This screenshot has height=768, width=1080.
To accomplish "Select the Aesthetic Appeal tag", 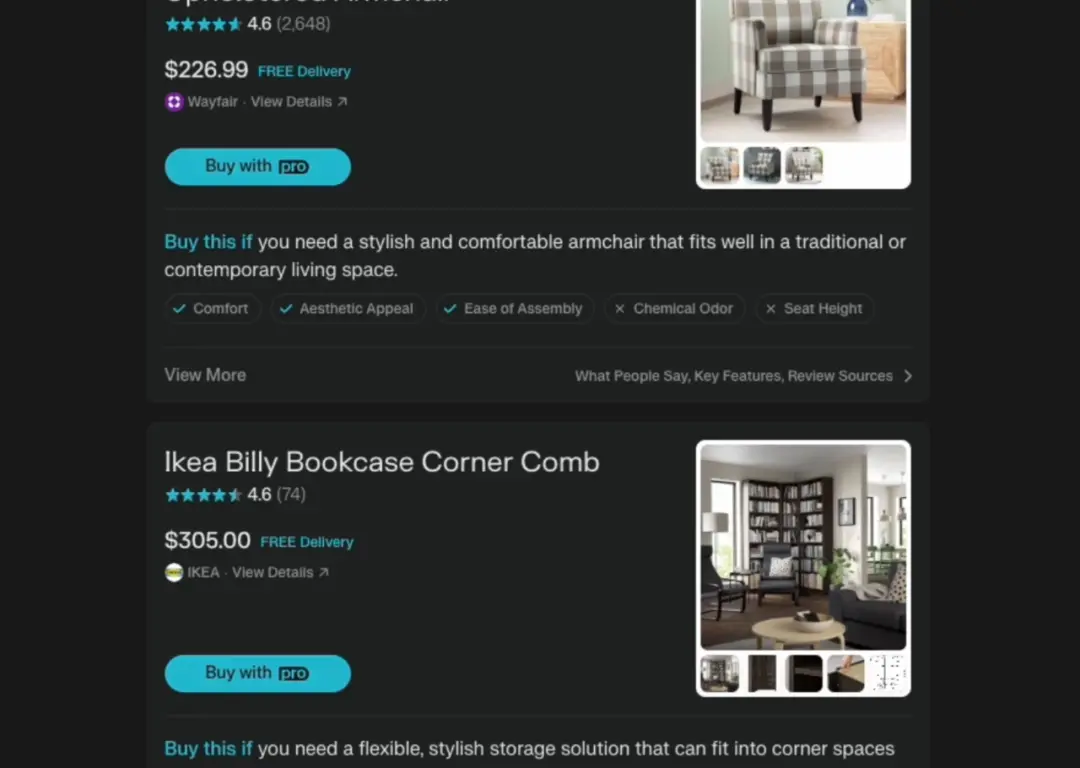I will 348,309.
